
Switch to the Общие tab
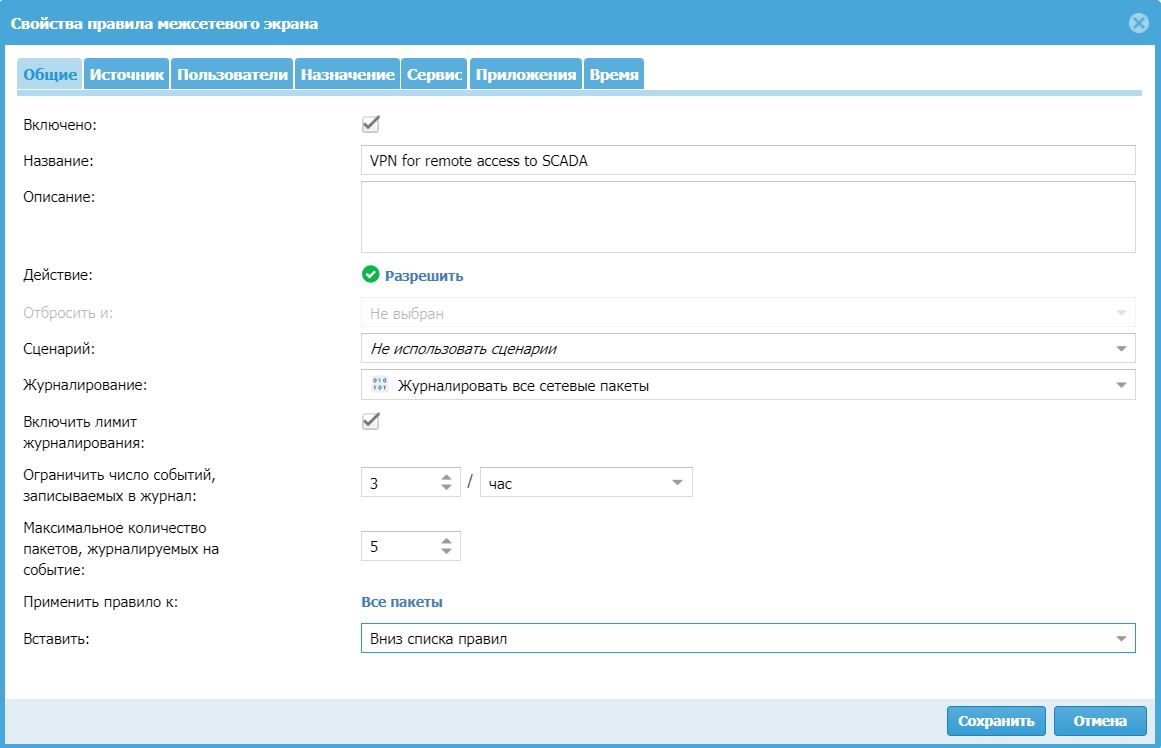(x=50, y=74)
